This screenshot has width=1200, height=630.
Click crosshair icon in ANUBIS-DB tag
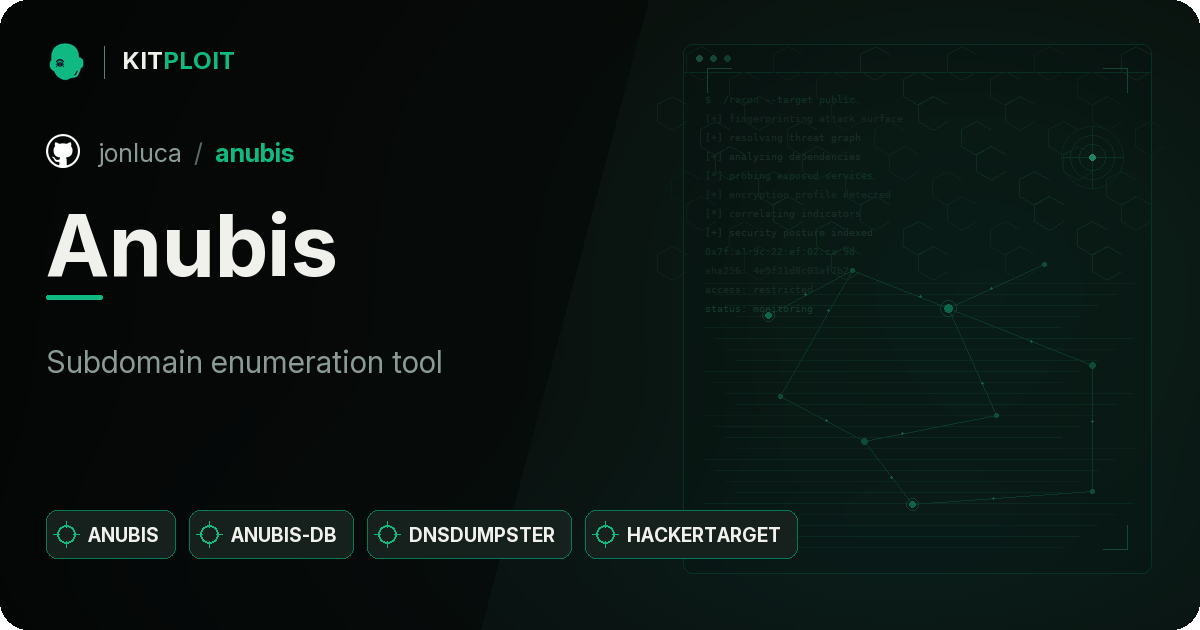210,535
